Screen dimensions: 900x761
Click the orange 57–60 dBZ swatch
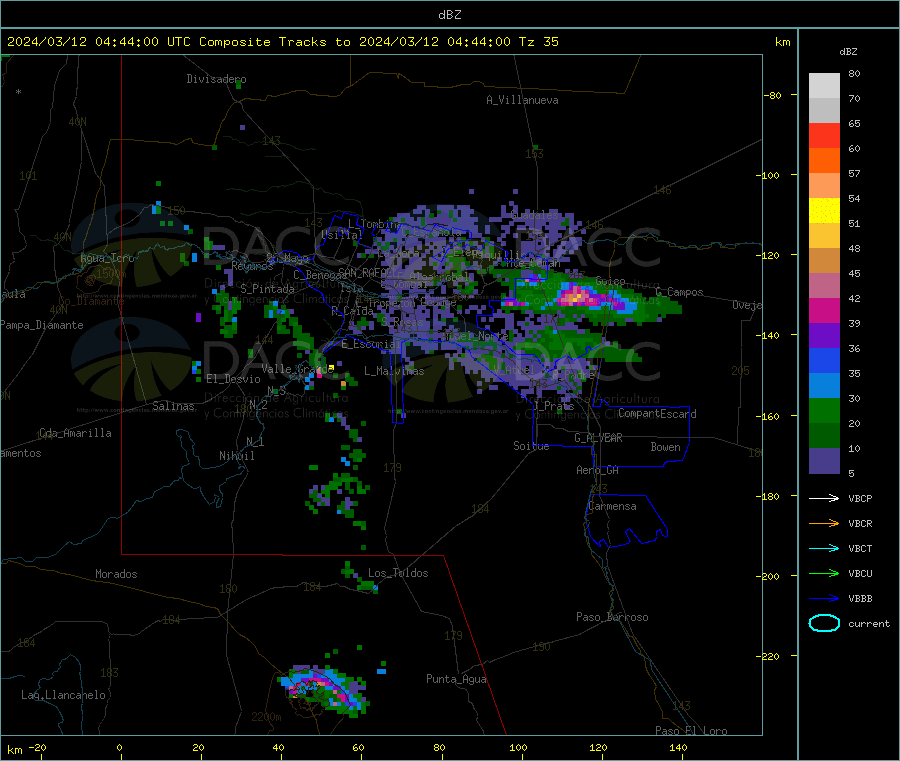pos(824,161)
